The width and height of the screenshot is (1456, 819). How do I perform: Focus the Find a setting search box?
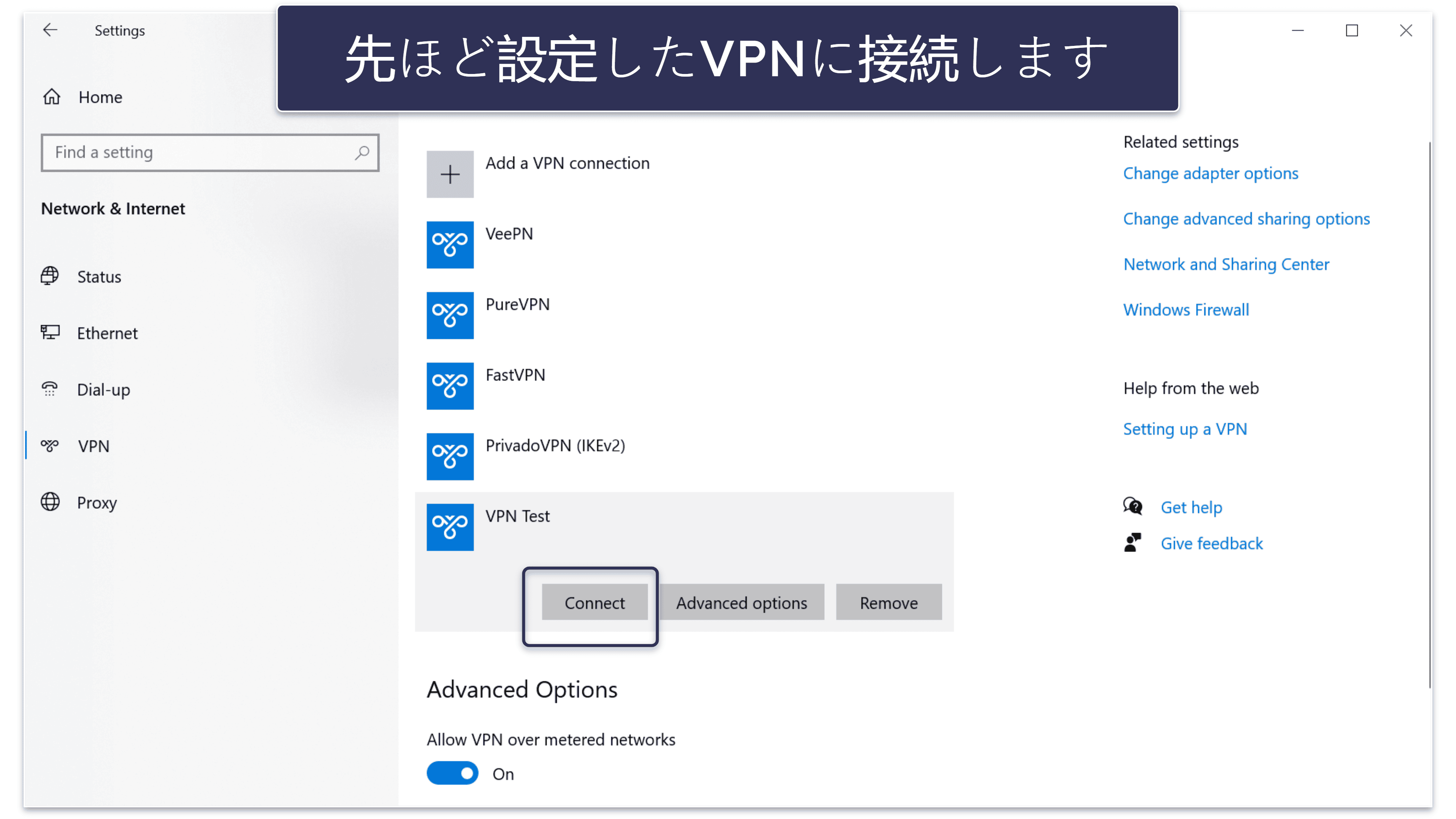[x=210, y=152]
